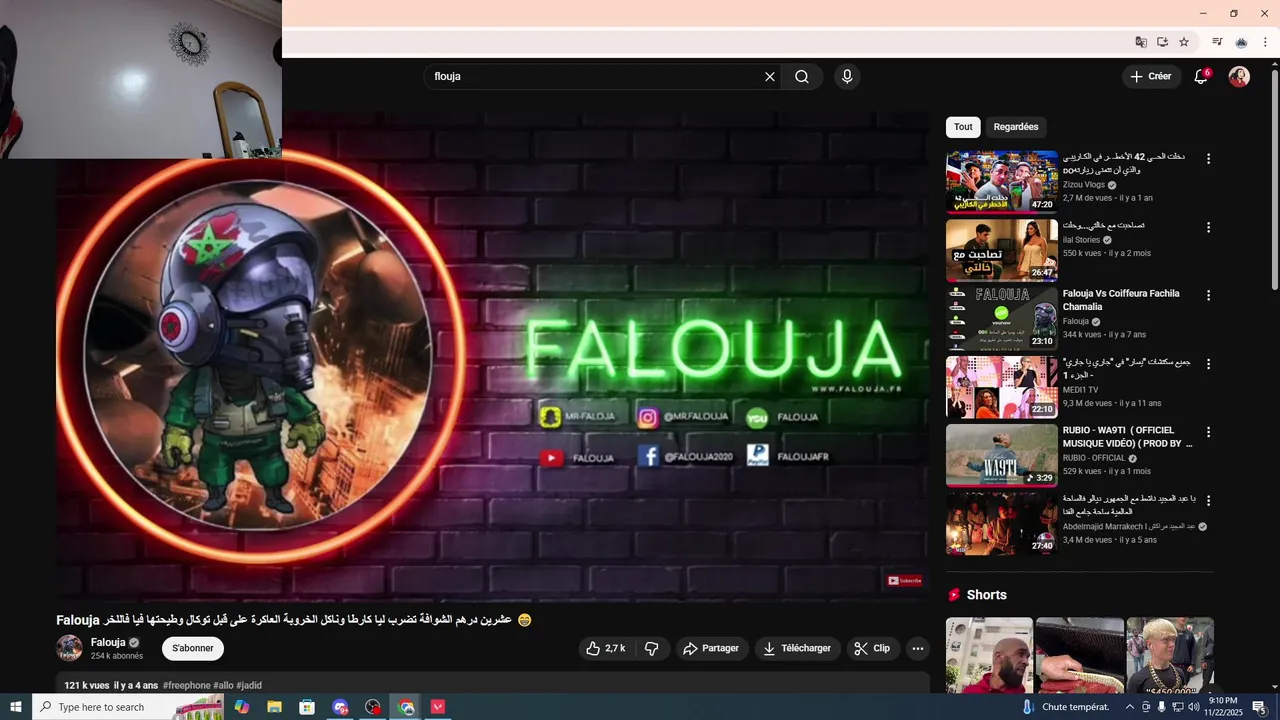Select the Regardées filter chip
Image resolution: width=1280 pixels, height=720 pixels.
pos(1016,127)
